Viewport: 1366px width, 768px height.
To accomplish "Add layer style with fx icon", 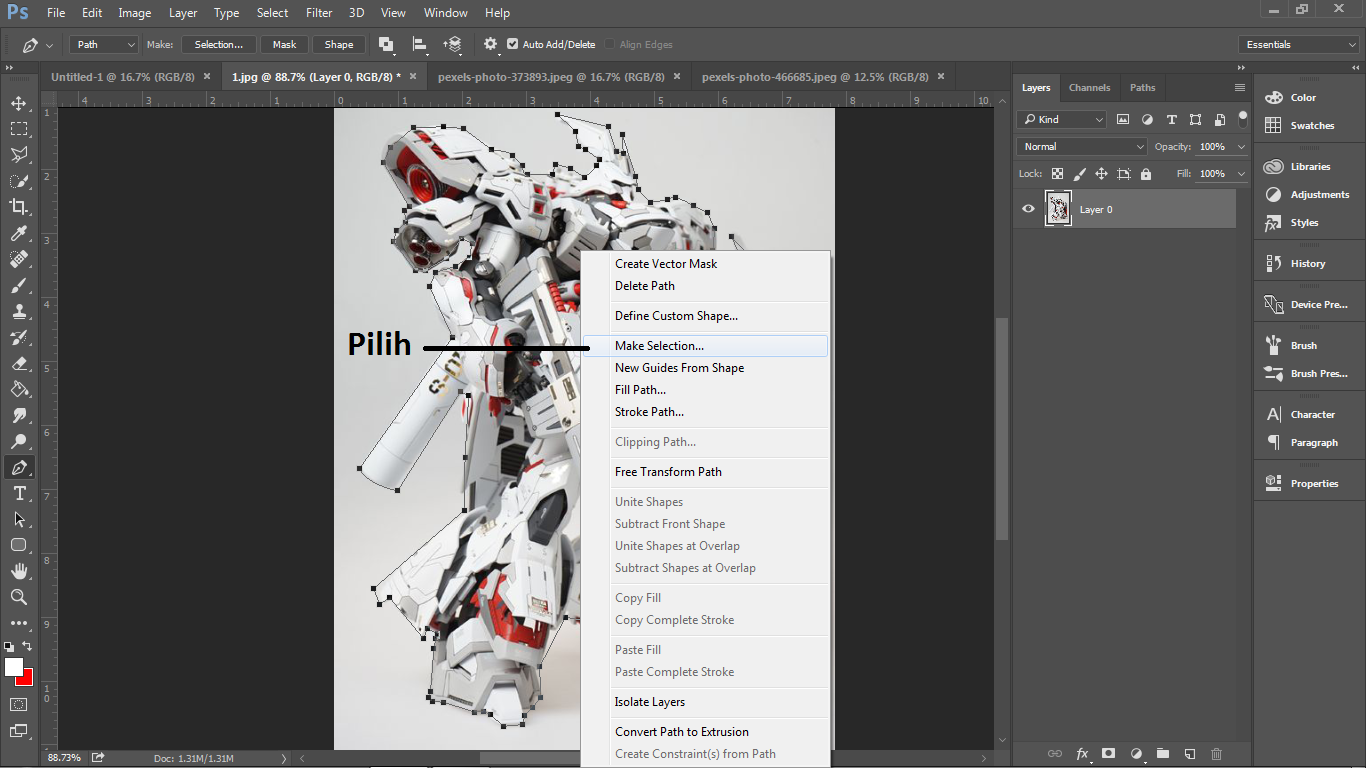I will [x=1082, y=753].
